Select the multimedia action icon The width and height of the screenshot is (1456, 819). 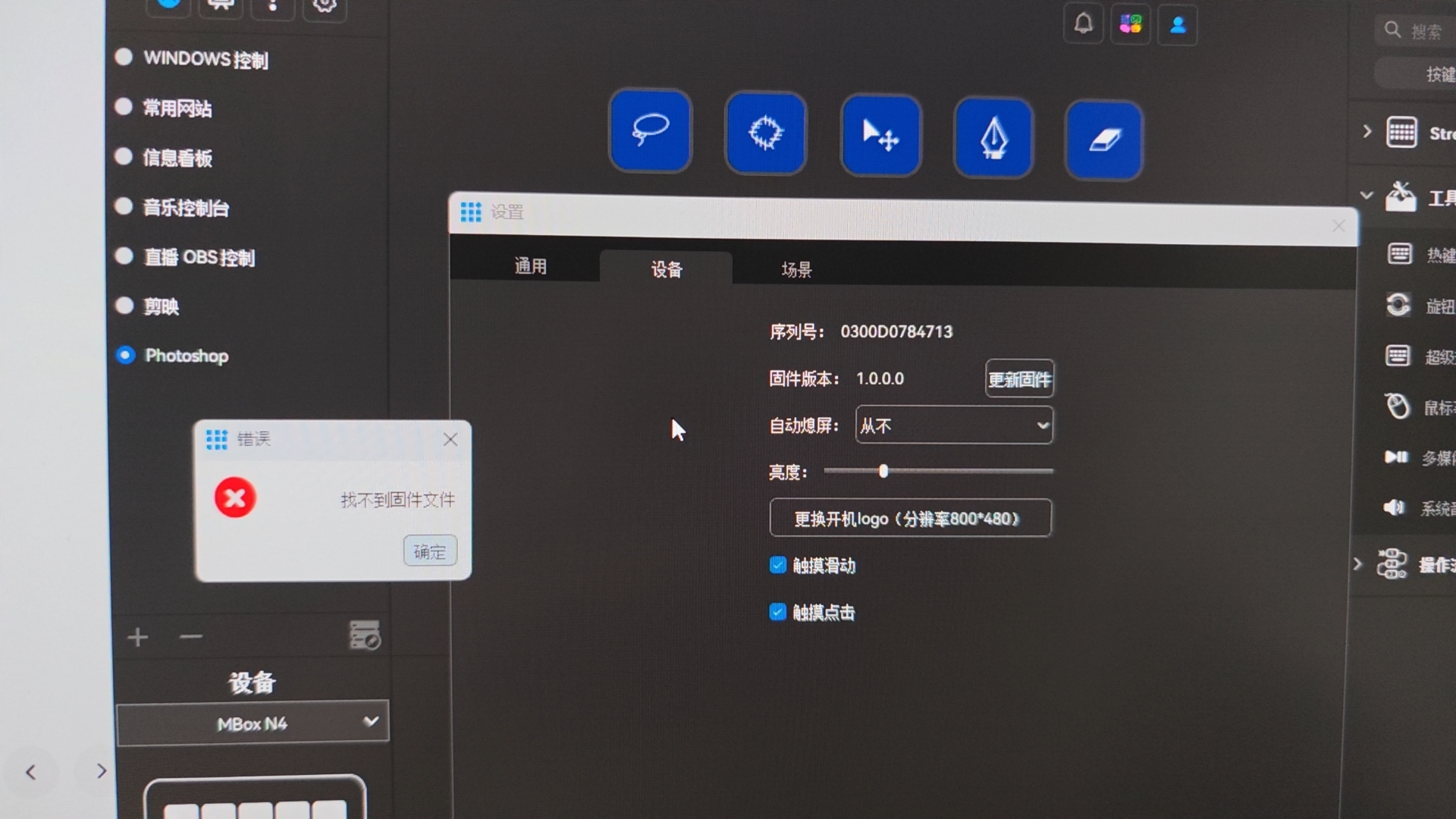1395,457
